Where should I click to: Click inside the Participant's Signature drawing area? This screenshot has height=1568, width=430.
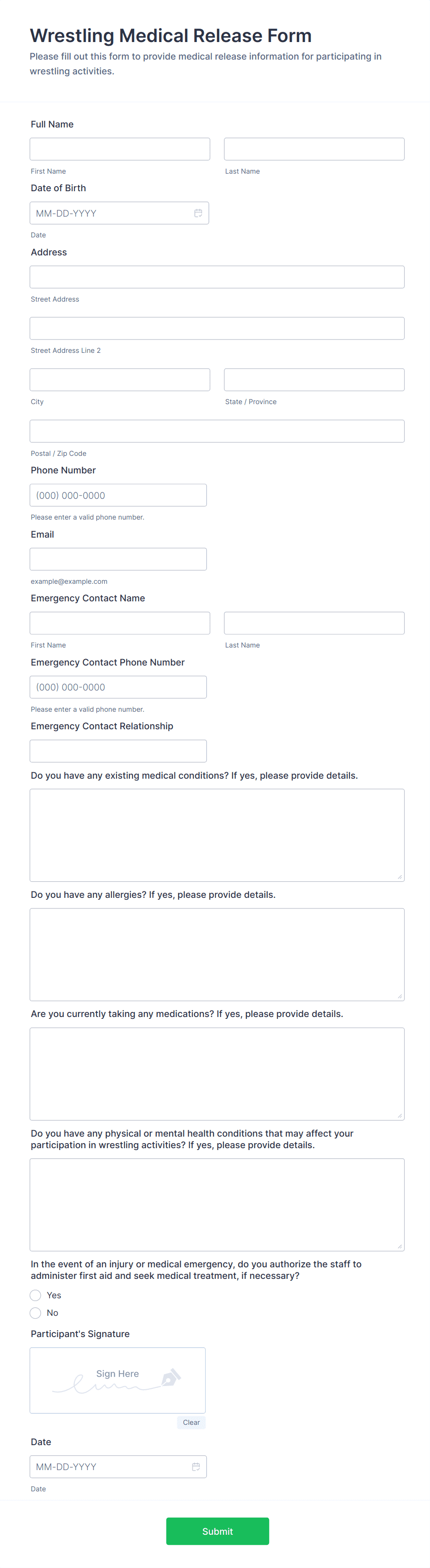[x=117, y=1380]
